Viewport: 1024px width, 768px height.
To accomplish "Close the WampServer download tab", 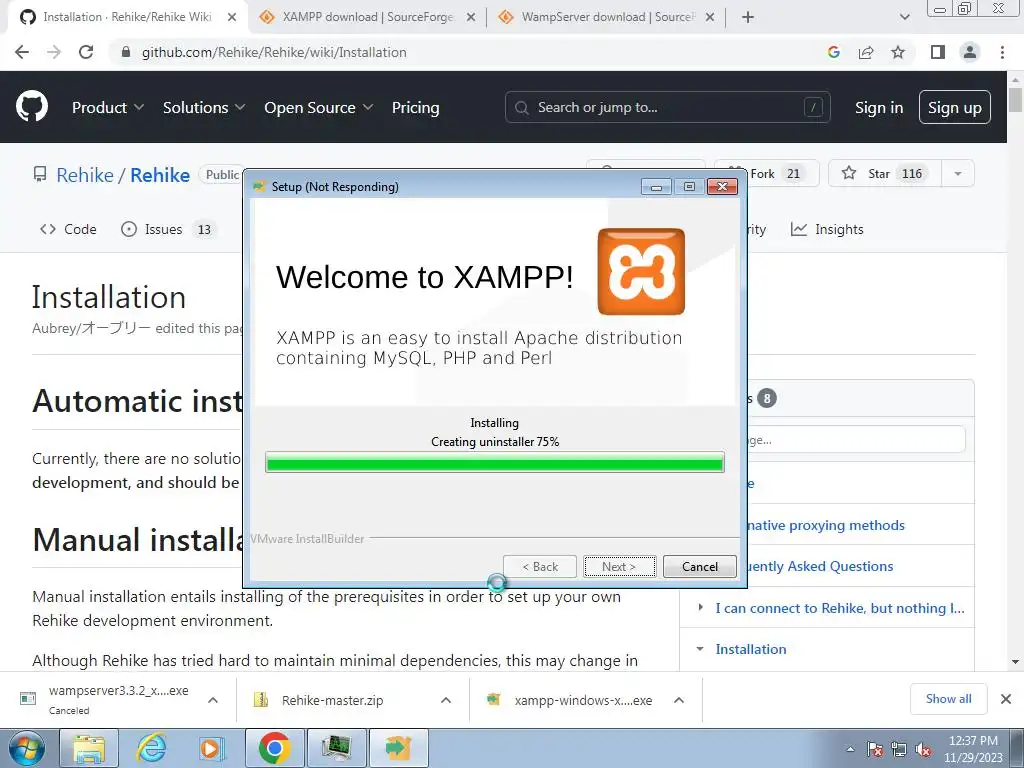I will coord(710,17).
